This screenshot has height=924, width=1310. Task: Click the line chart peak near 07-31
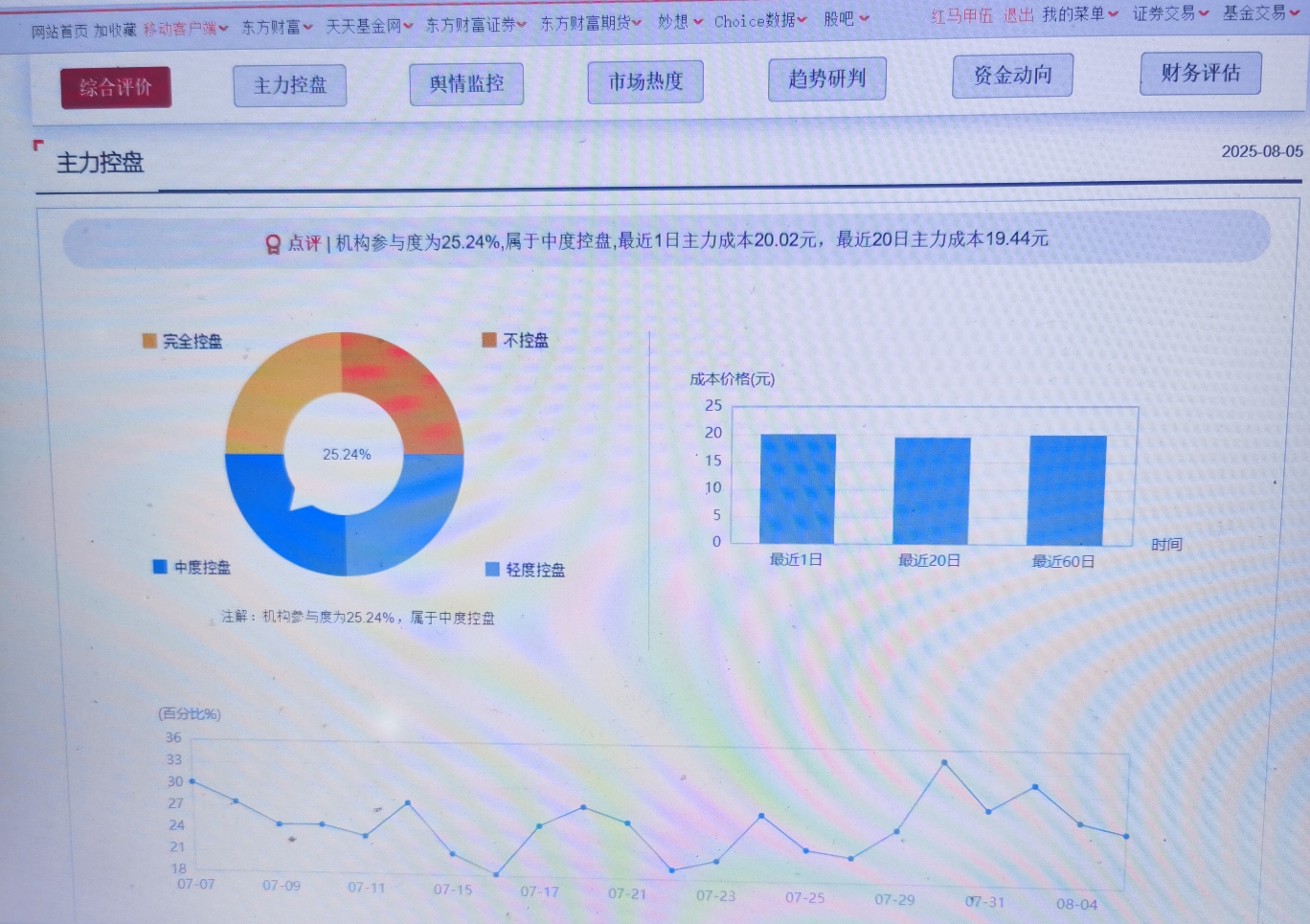[x=944, y=762]
